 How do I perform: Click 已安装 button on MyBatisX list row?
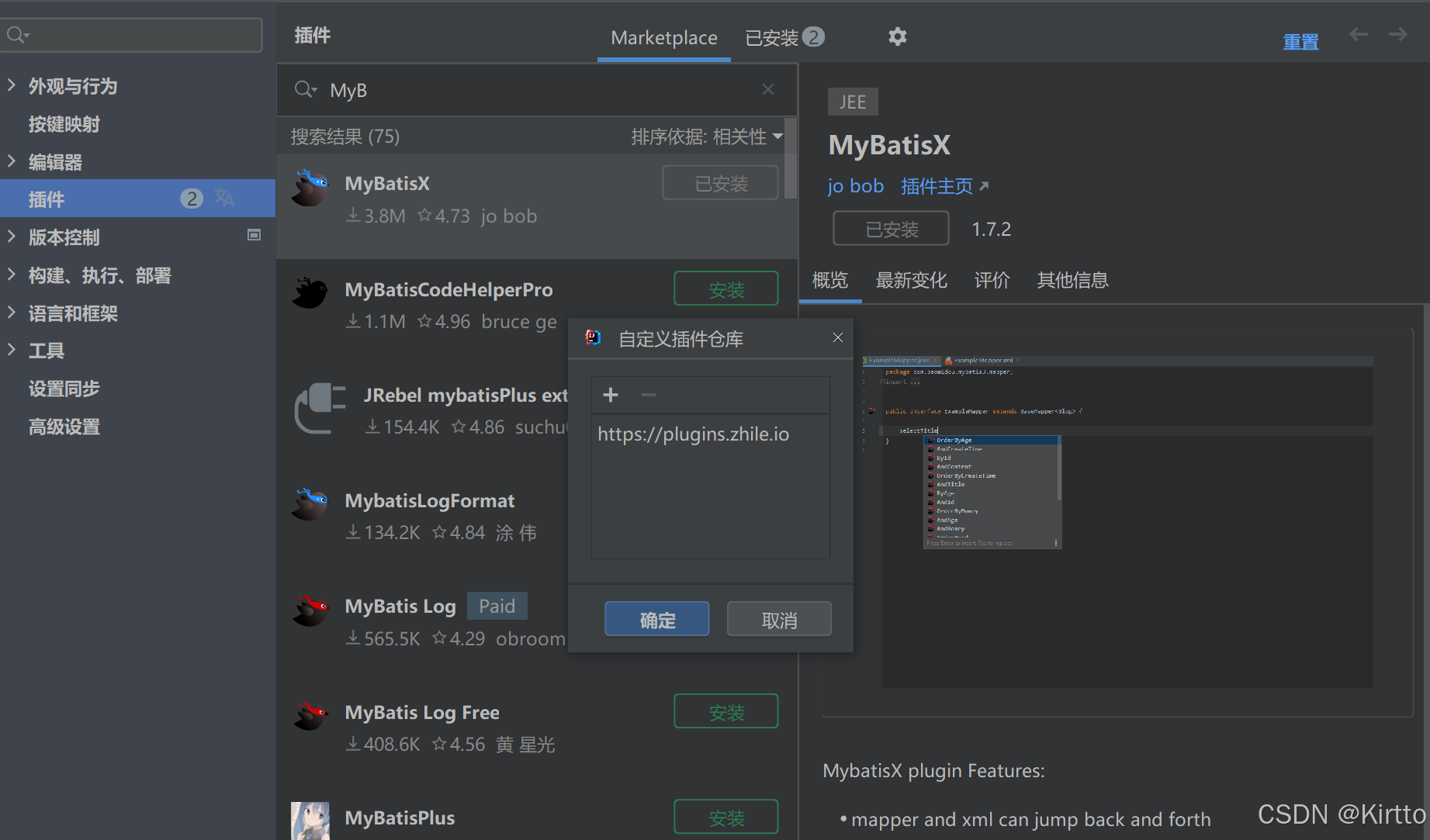720,183
